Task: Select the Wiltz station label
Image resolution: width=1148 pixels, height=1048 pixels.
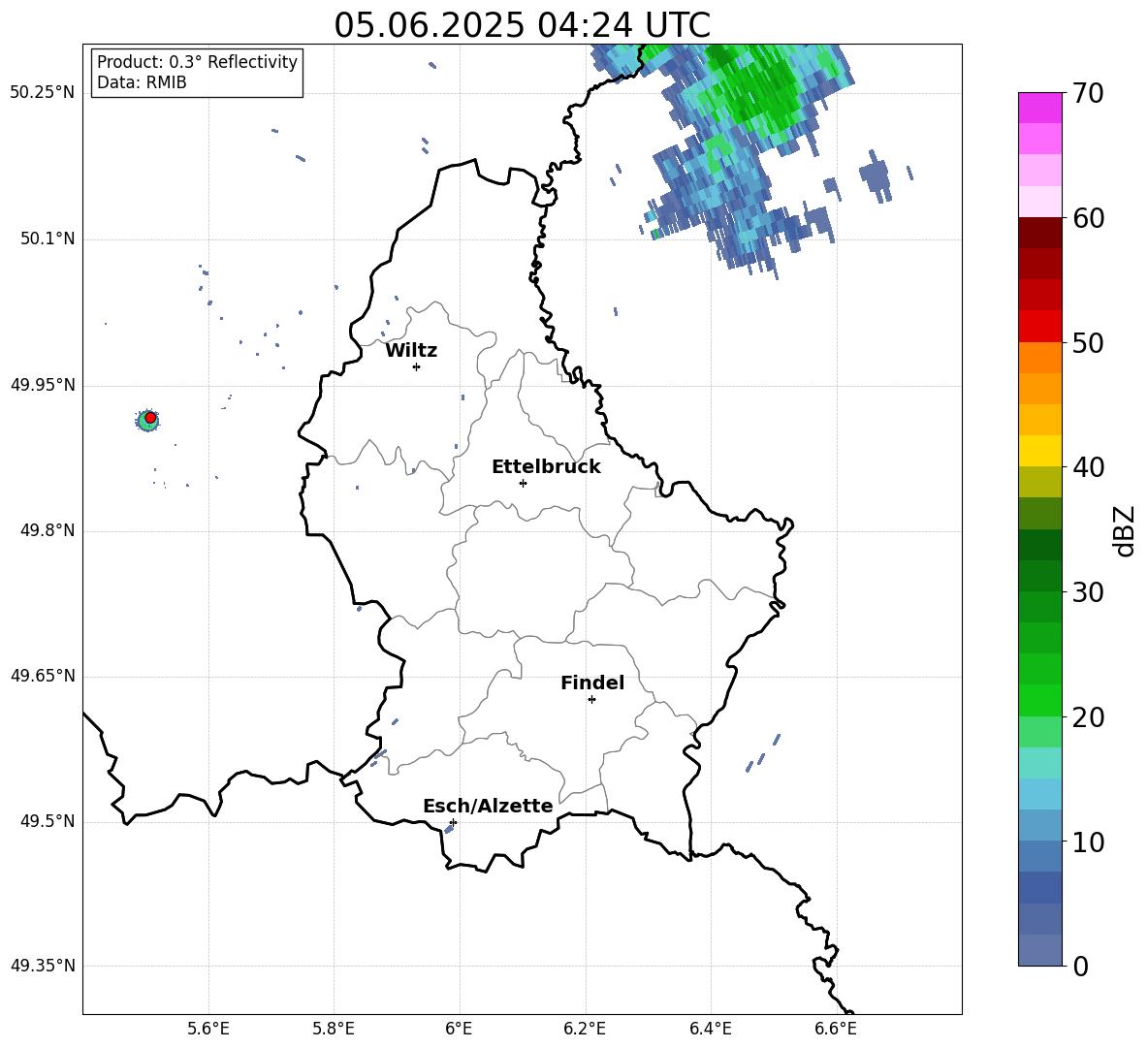Action: [411, 351]
